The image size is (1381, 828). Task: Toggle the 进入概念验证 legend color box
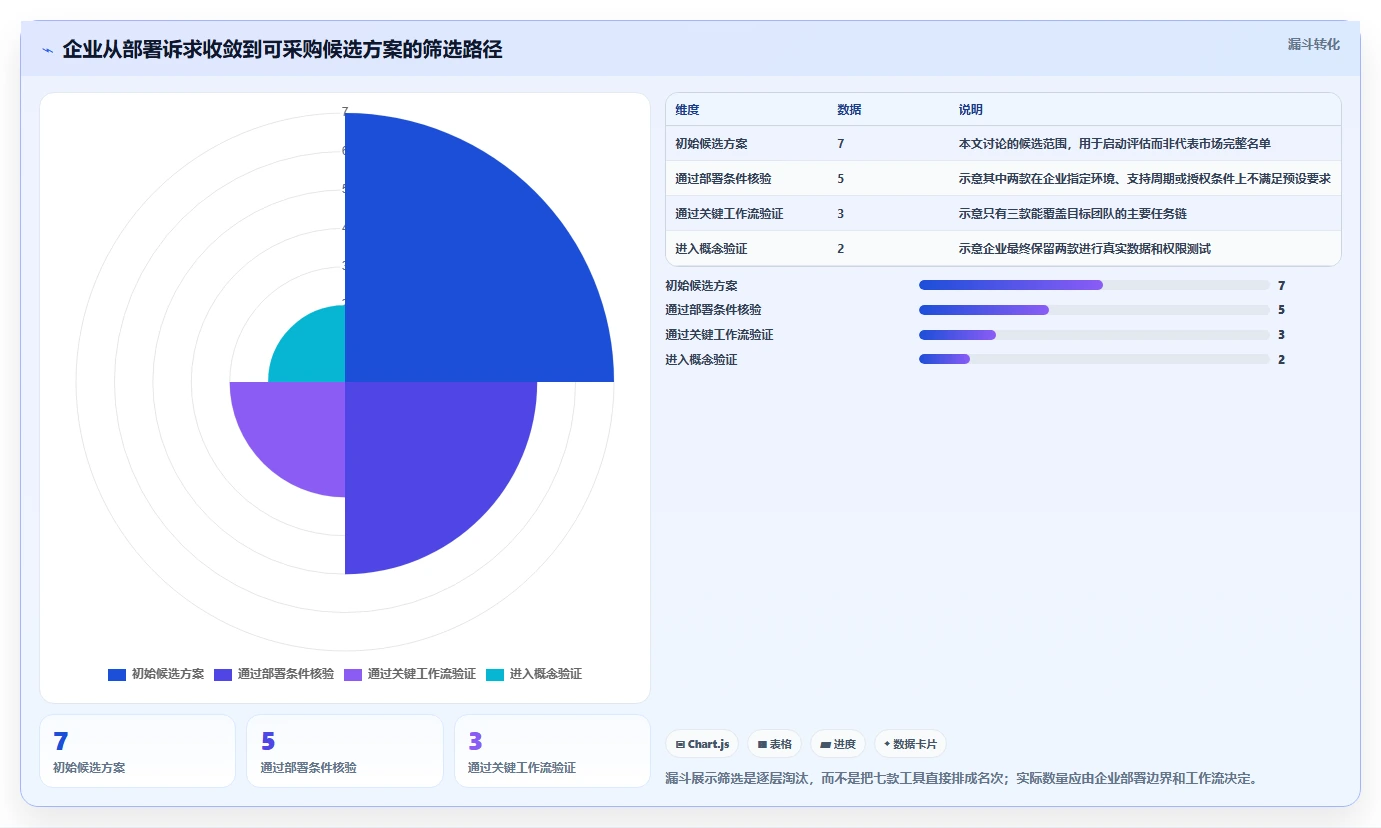495,674
